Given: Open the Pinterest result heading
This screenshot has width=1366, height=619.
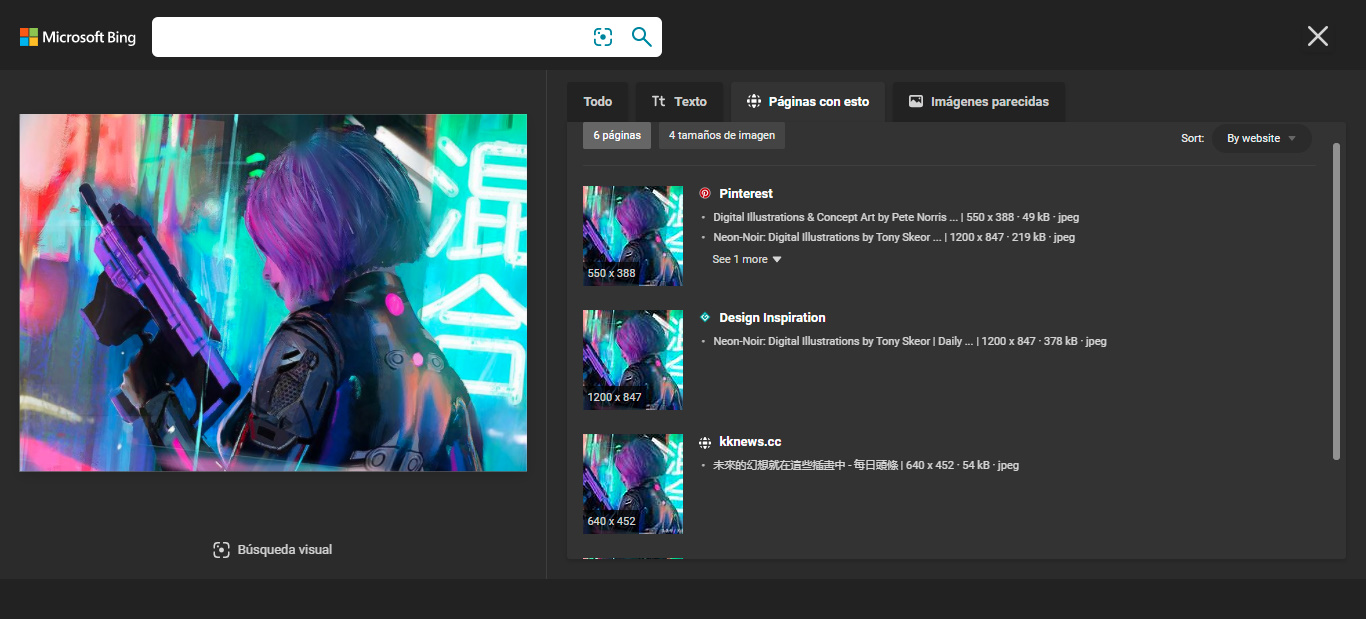Looking at the screenshot, I should (x=746, y=194).
